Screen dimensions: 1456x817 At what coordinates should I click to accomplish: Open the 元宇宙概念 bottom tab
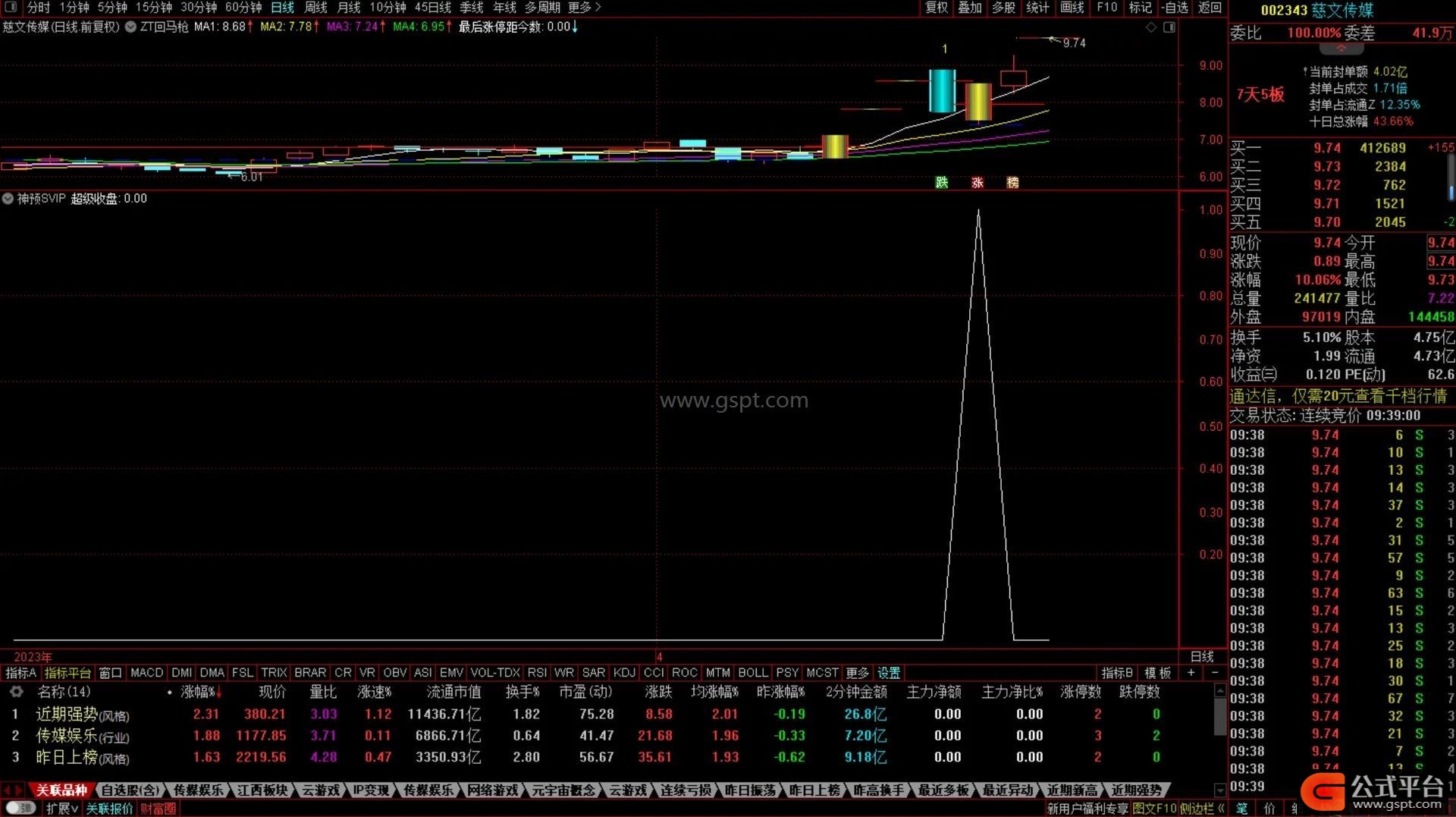coord(563,790)
